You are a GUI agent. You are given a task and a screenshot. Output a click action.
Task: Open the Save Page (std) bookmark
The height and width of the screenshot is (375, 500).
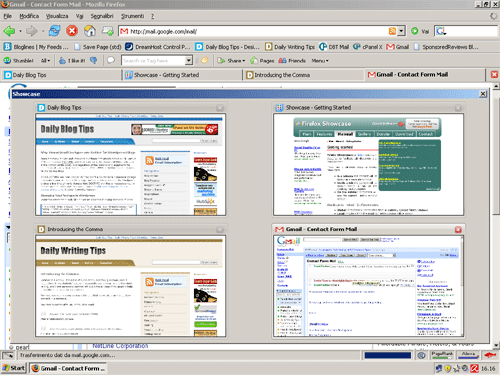click(98, 47)
